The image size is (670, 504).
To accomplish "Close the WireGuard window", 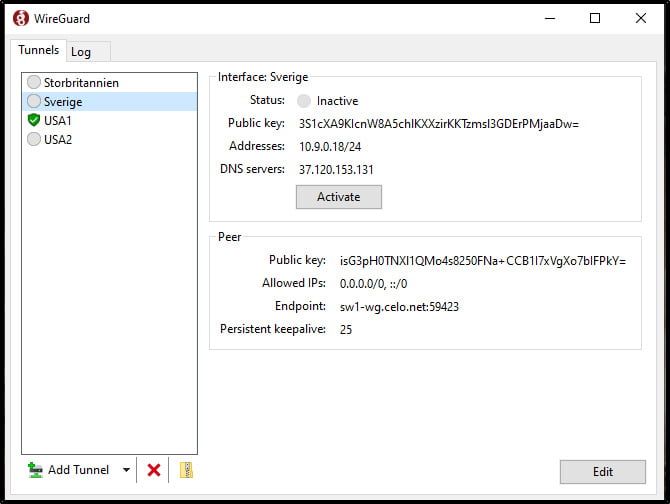I will [641, 18].
